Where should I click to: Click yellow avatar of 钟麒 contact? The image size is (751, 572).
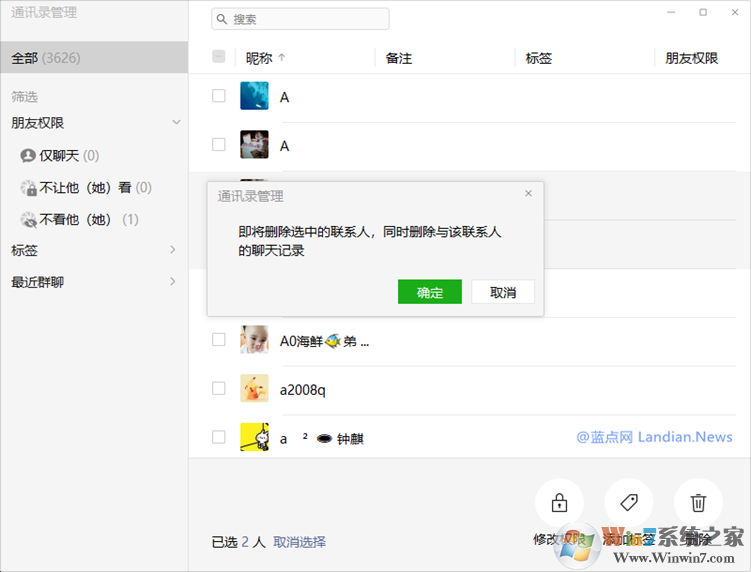254,437
